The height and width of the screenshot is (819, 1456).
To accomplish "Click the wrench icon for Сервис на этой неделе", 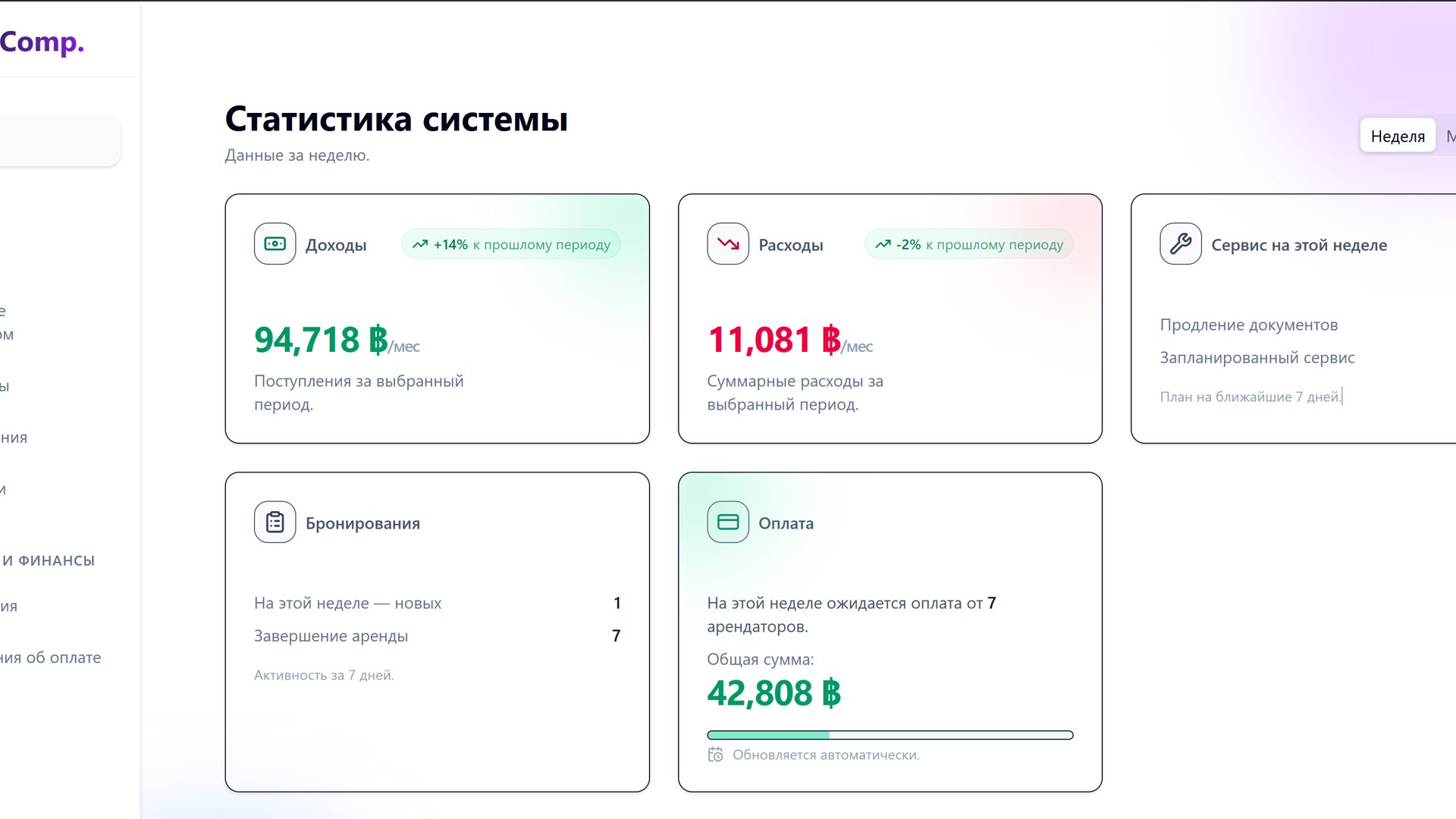I will click(1181, 243).
